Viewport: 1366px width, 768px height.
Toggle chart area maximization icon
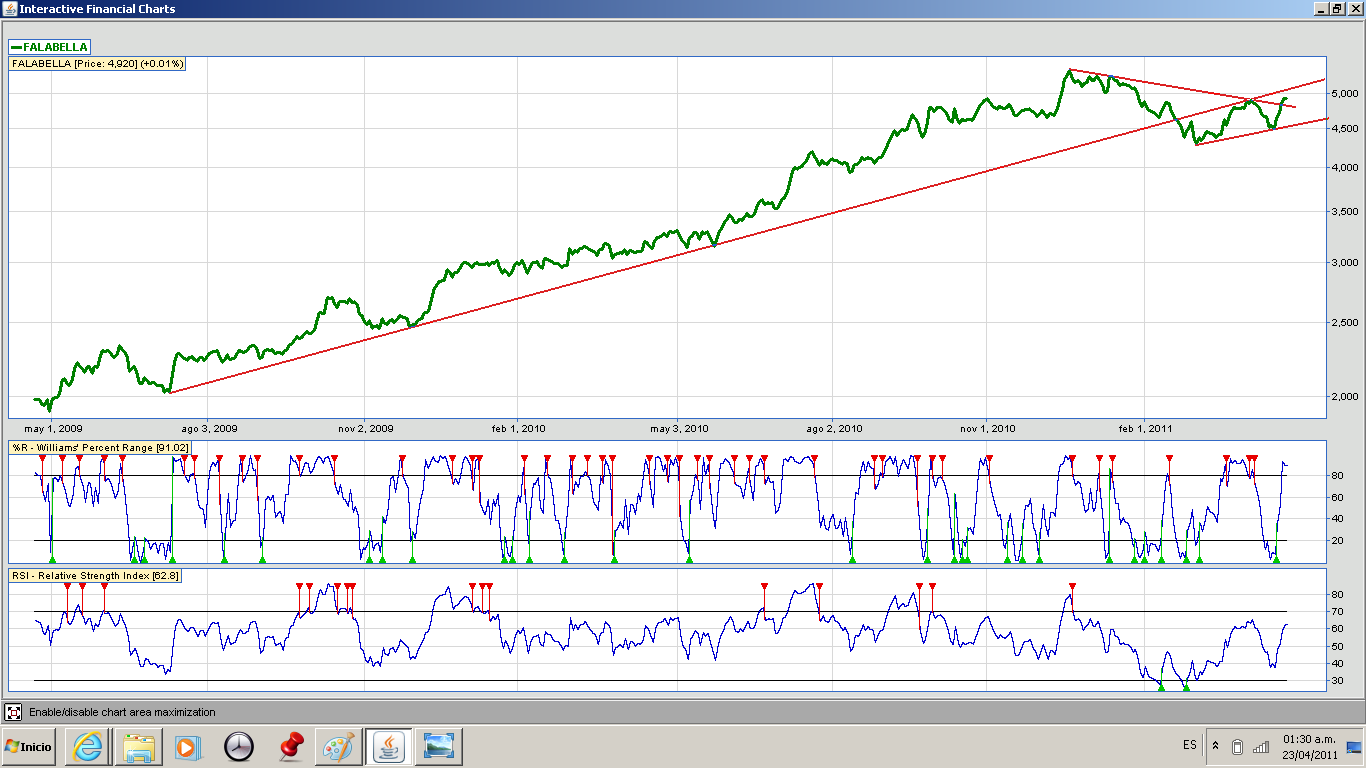tap(13, 712)
